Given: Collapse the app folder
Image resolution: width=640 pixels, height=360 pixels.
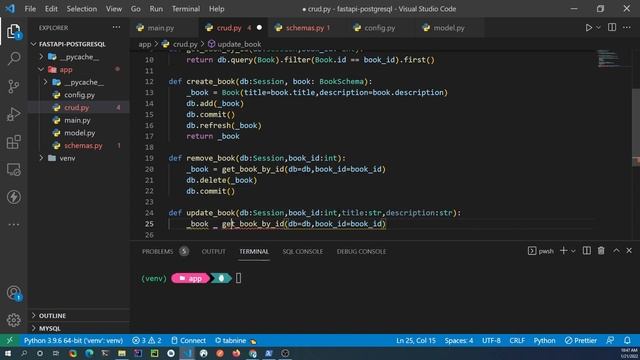Looking at the screenshot, I should click(x=41, y=69).
